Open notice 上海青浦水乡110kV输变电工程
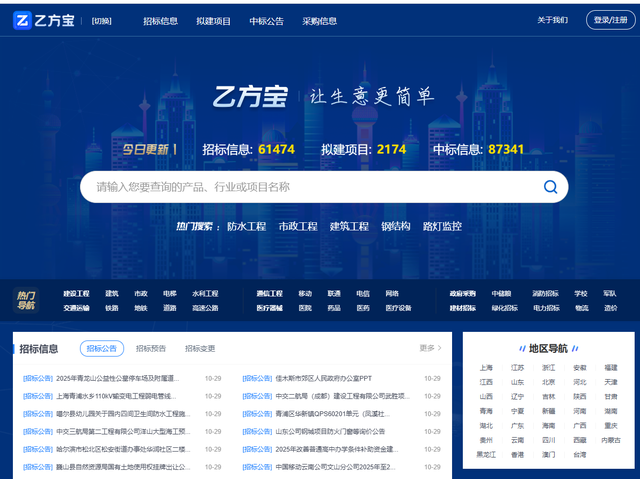 pos(116,396)
